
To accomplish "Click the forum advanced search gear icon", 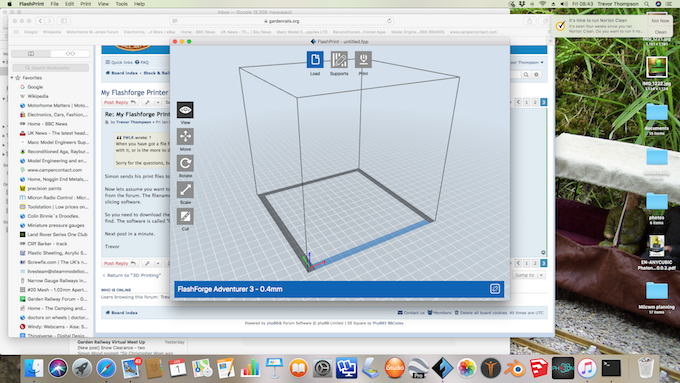I will [536, 75].
